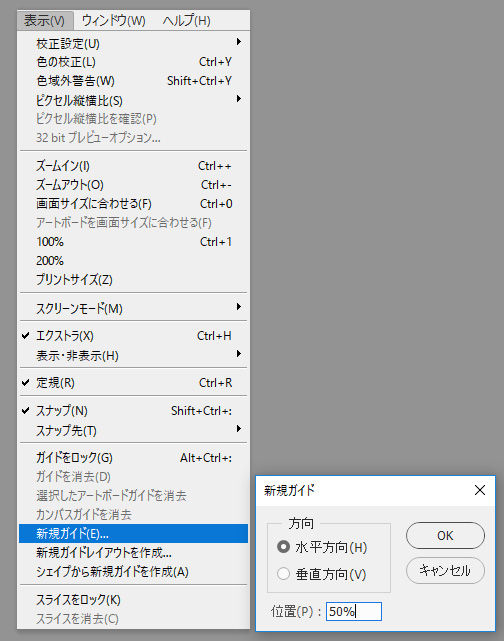This screenshot has width=504, height=641.
Task: Choose スライスをロック(K) menu item
Action: pos(133,600)
